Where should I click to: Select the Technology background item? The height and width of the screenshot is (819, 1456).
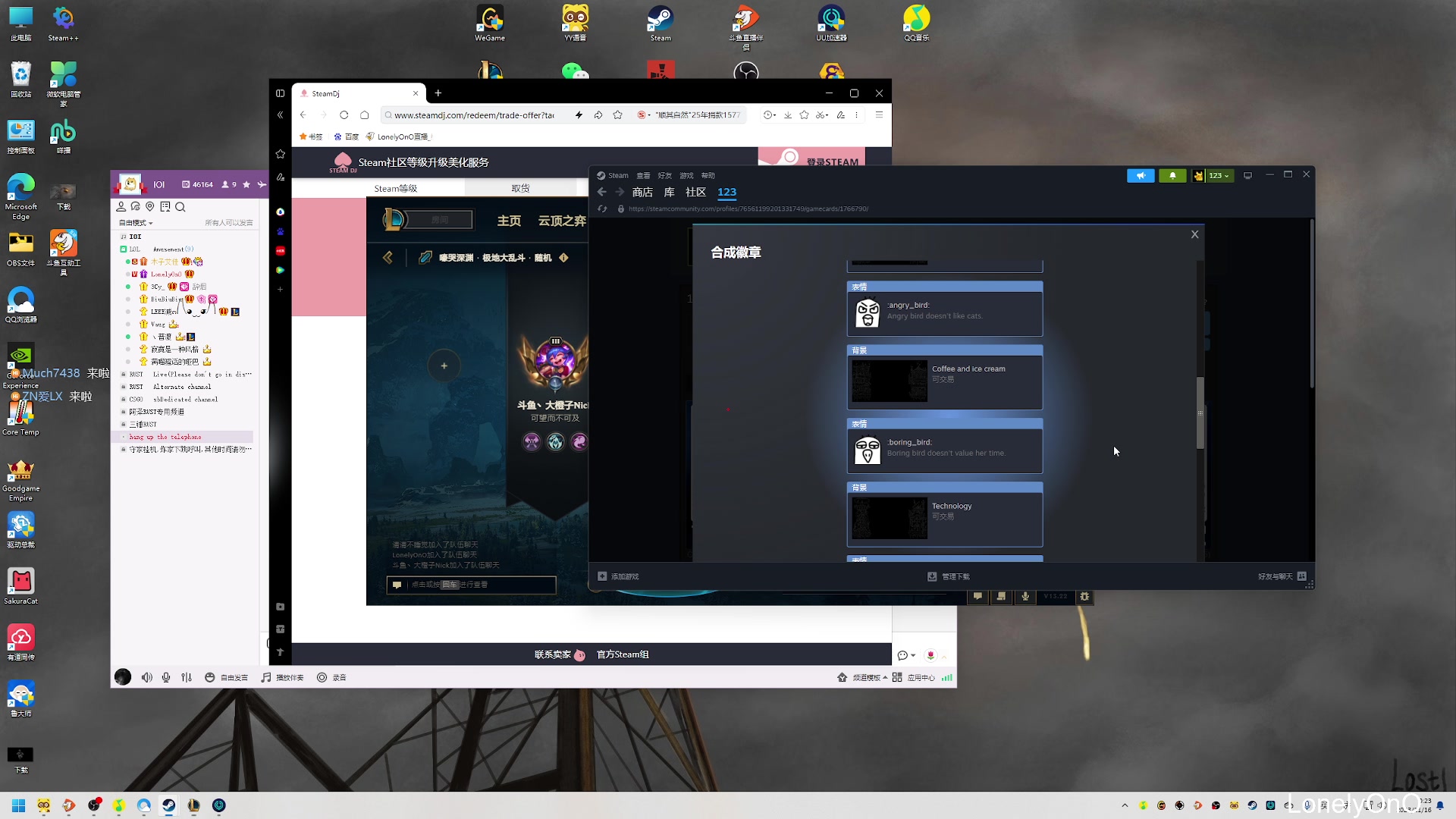pos(944,514)
